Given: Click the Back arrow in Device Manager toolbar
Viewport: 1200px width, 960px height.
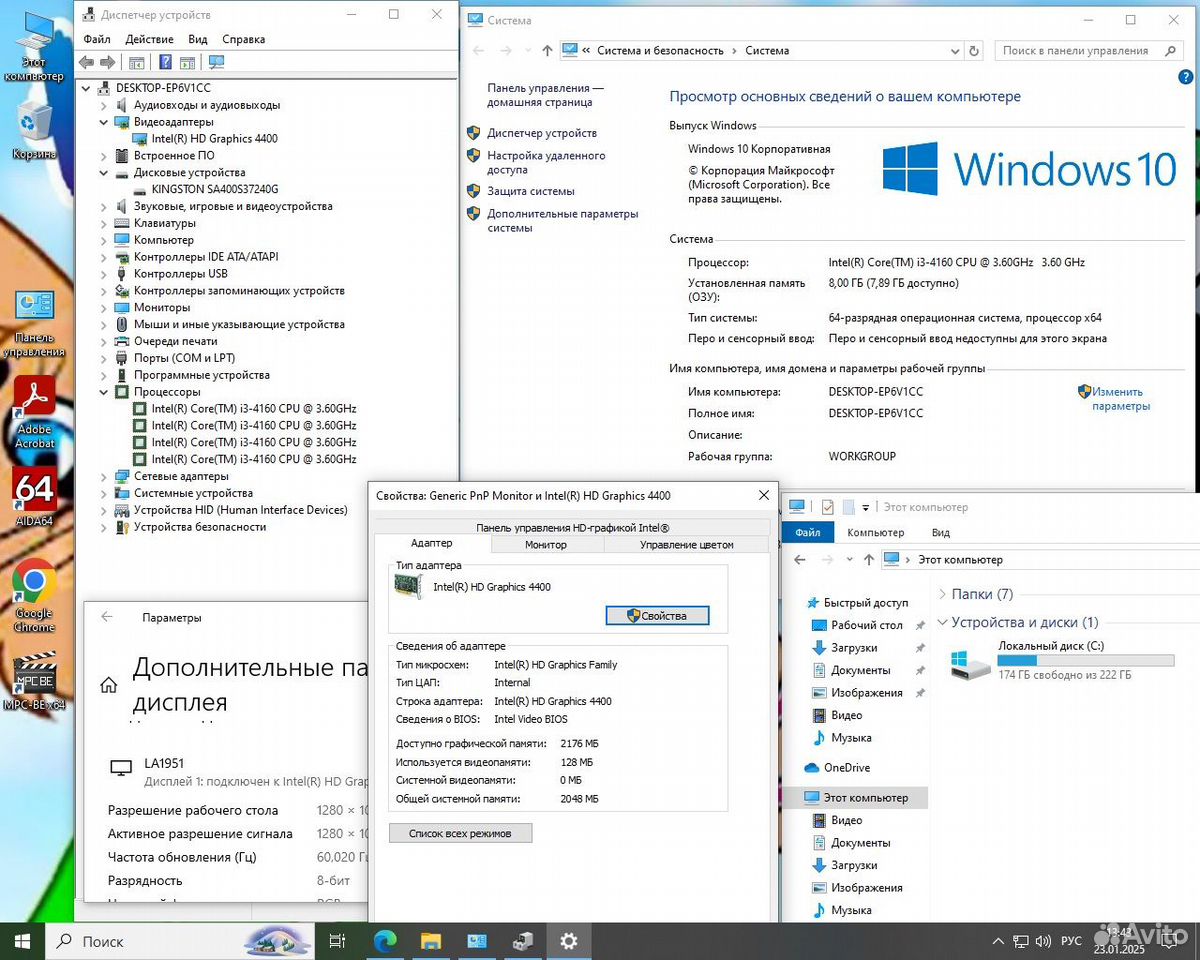Looking at the screenshot, I should (x=86, y=62).
